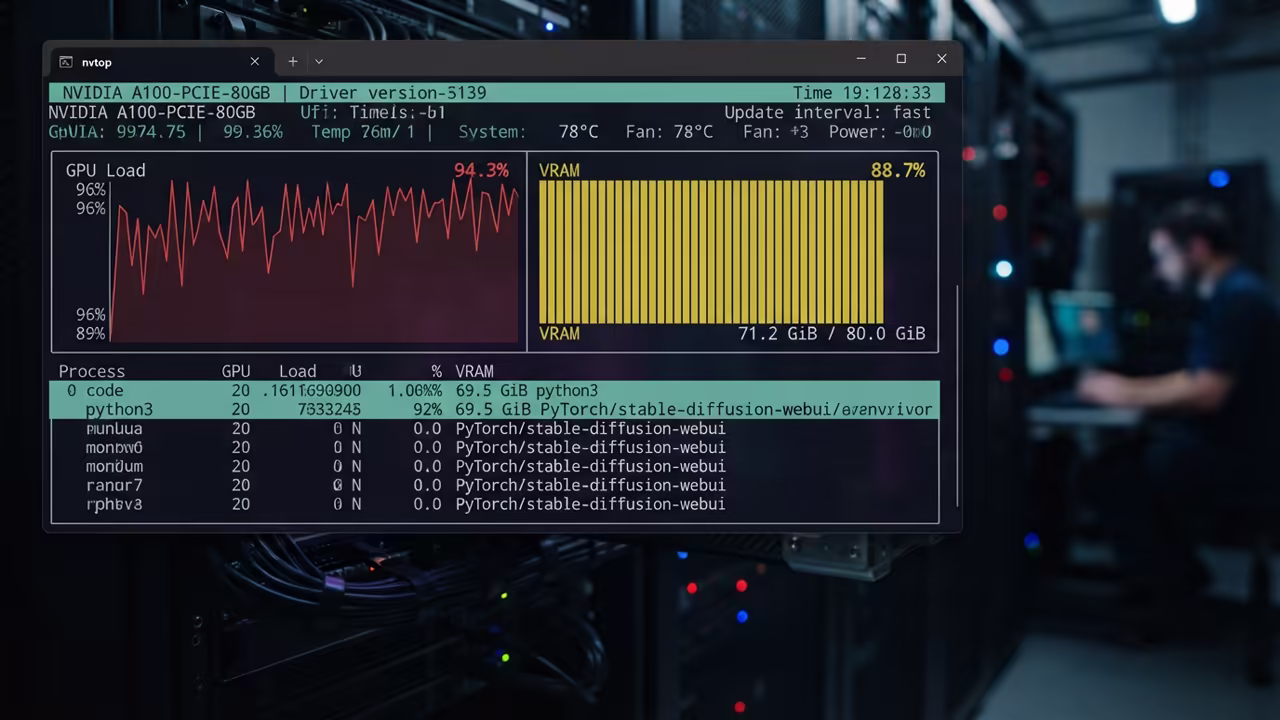This screenshot has height=720, width=1280.
Task: Click the 94.3% GPU load value
Action: pos(481,170)
